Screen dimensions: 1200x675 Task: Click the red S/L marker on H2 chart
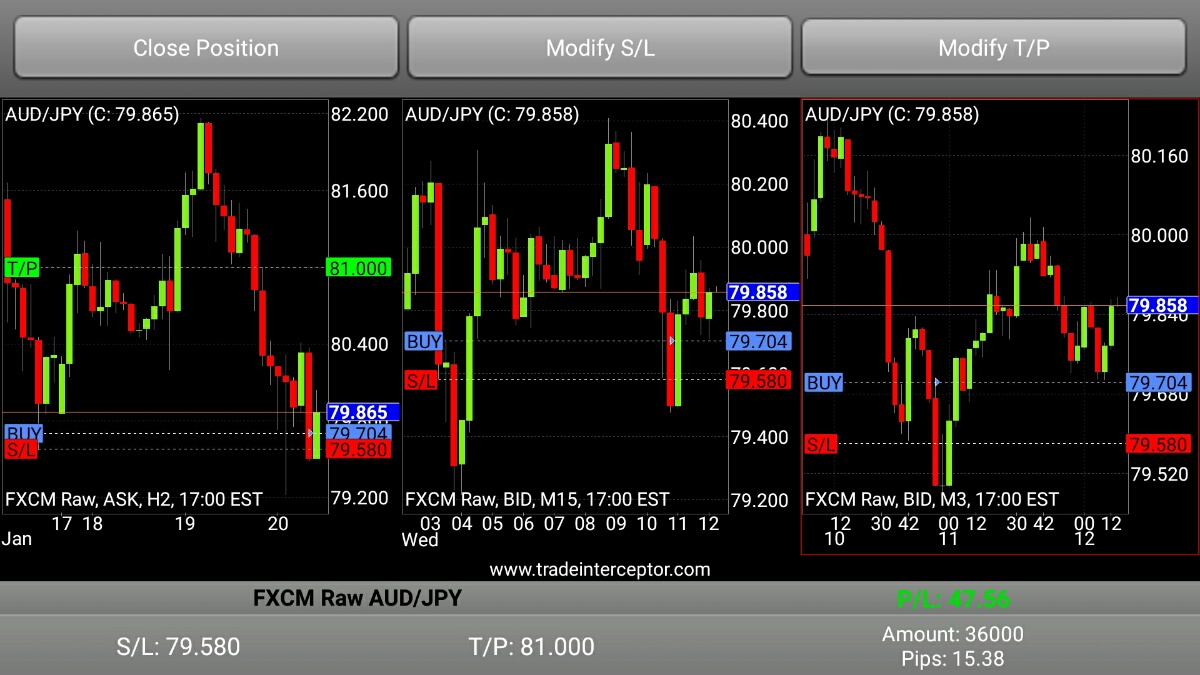20,449
